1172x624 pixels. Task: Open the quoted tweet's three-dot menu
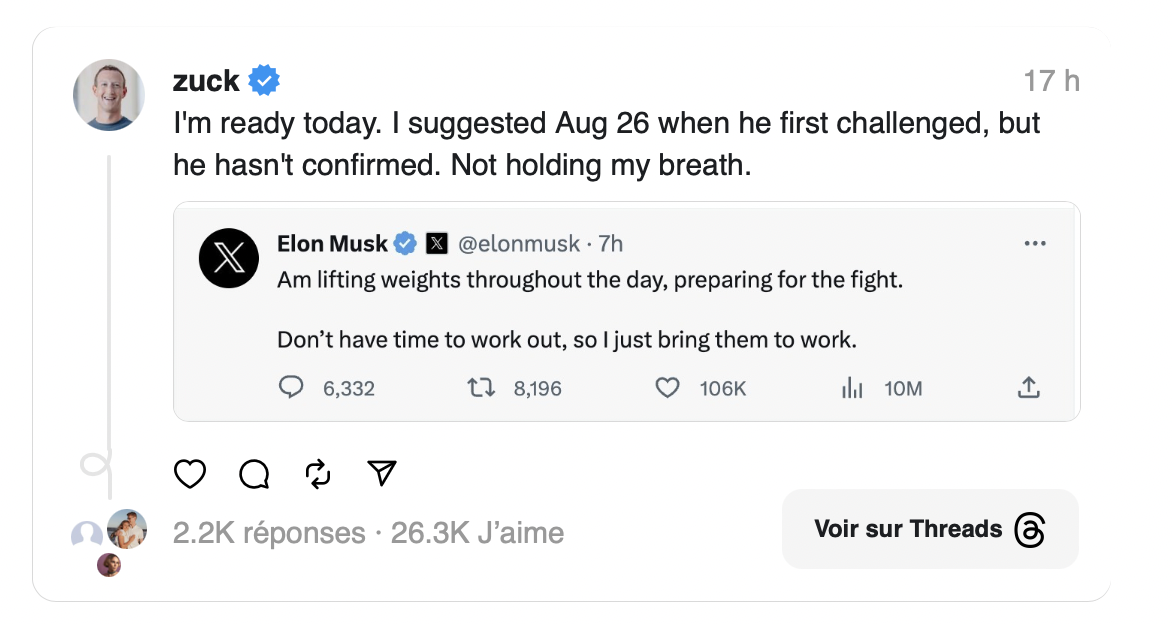pyautogui.click(x=1034, y=243)
